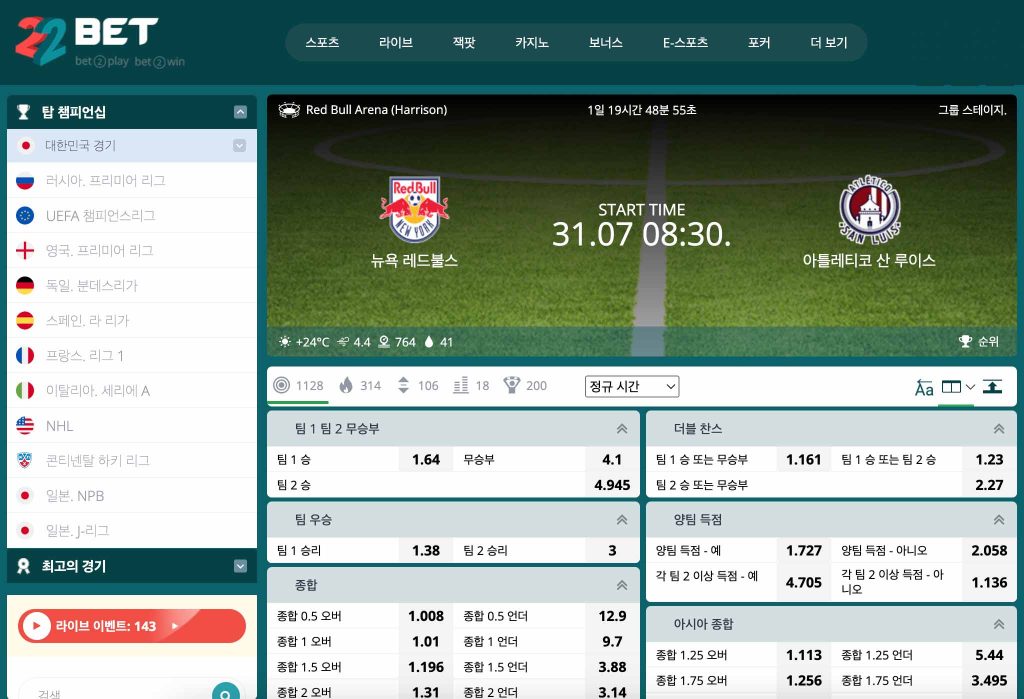Image resolution: width=1024 pixels, height=699 pixels.
Task: Select 러시아. 프리미어 리그
Action: pyautogui.click(x=132, y=180)
